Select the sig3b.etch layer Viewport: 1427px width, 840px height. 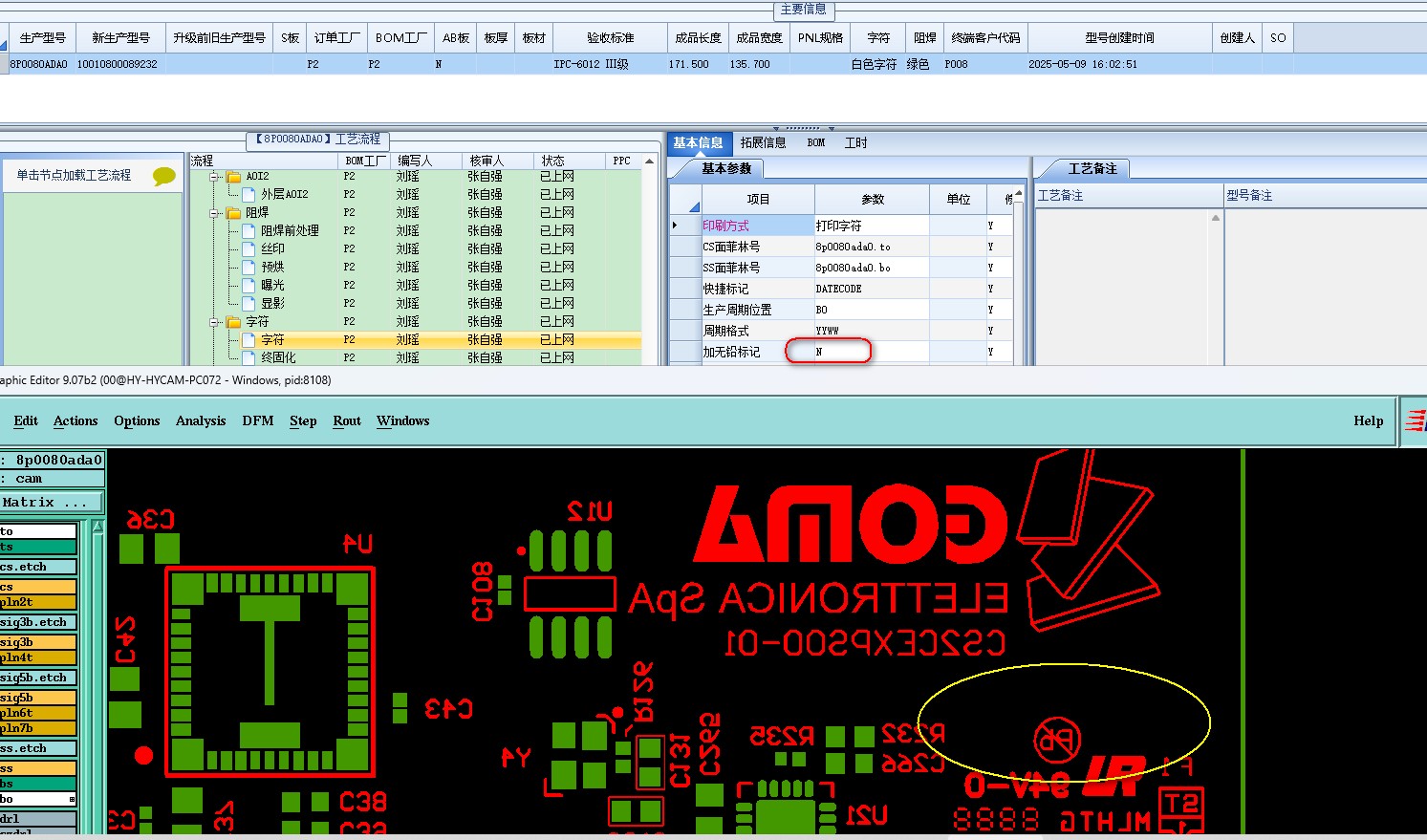tap(38, 622)
